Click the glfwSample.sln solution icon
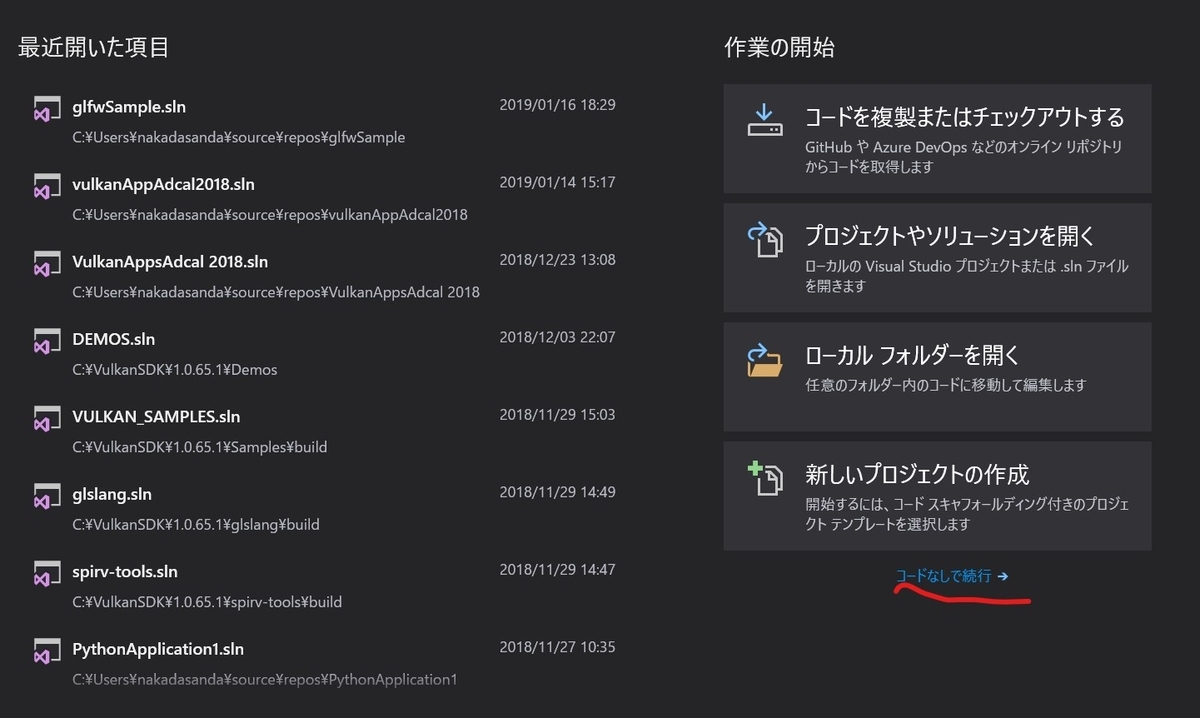Screen dimensions: 1200x718 click(47, 108)
